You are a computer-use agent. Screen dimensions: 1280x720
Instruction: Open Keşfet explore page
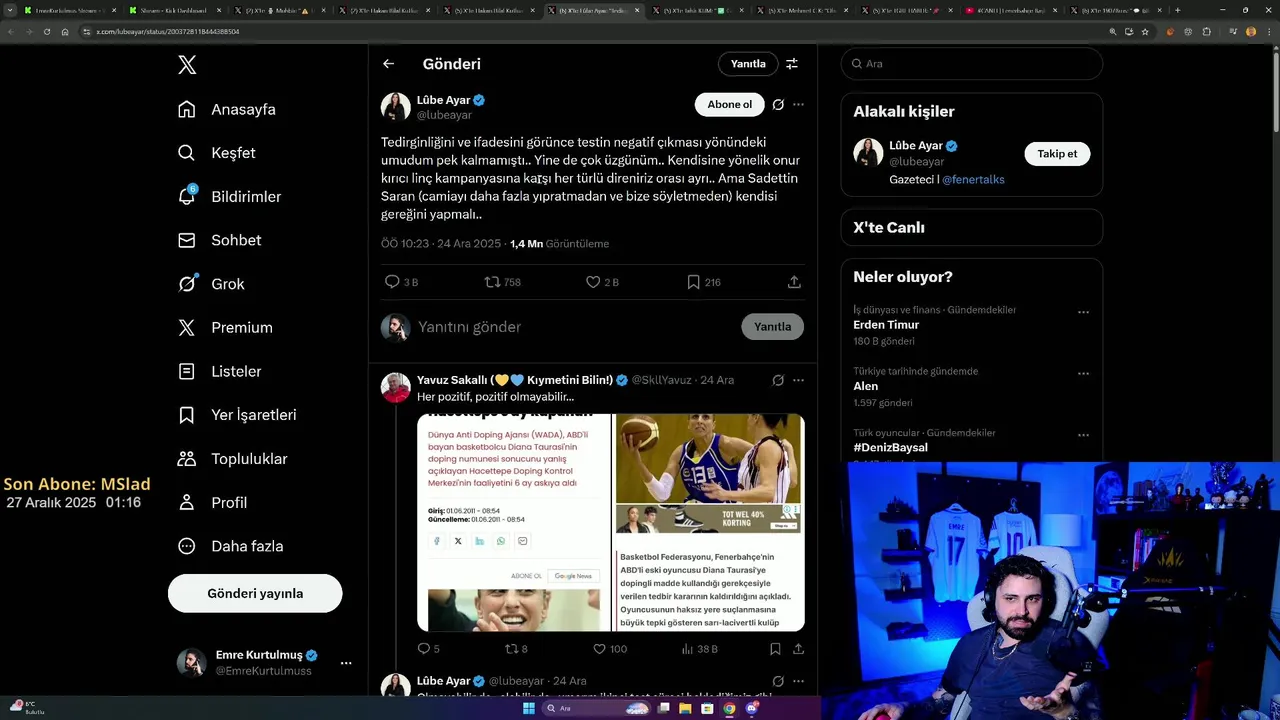216,153
